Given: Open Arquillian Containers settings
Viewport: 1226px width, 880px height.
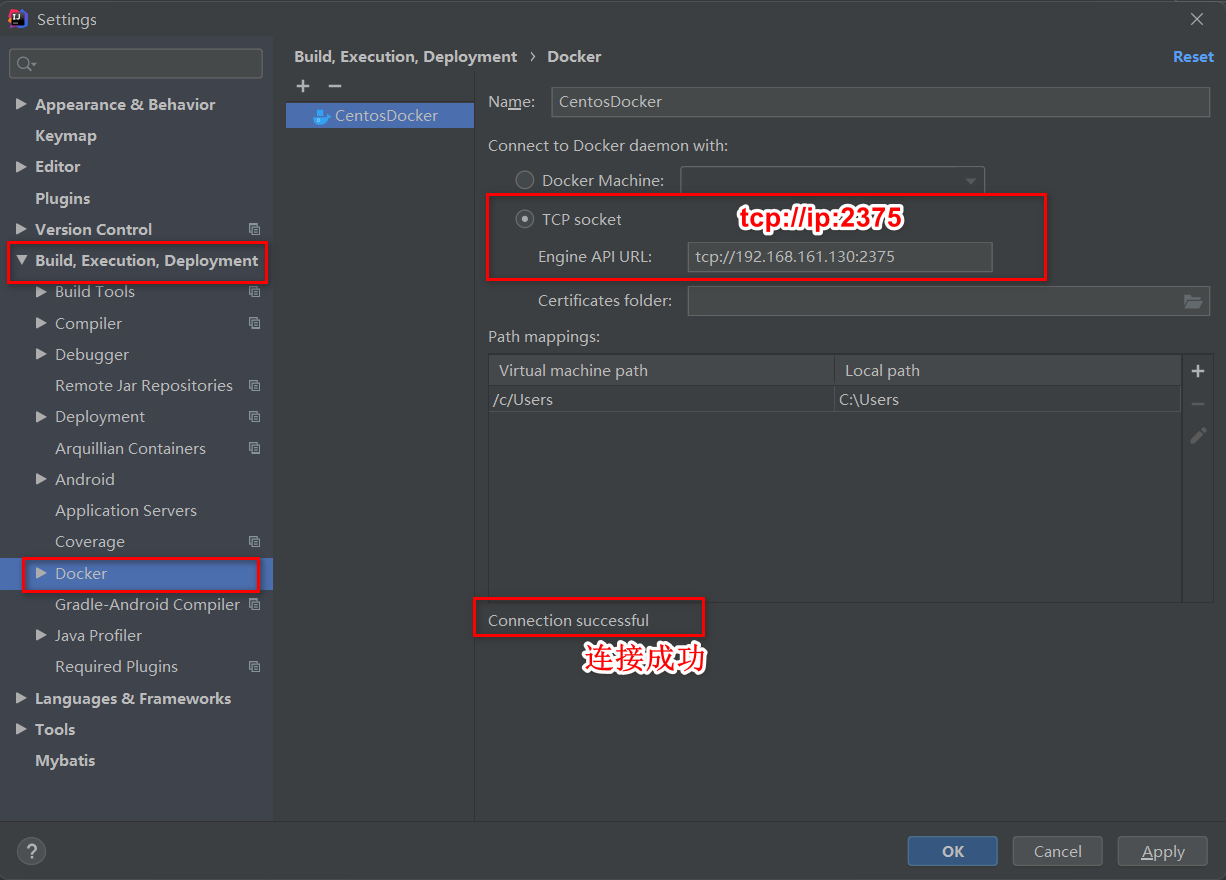Looking at the screenshot, I should (130, 448).
